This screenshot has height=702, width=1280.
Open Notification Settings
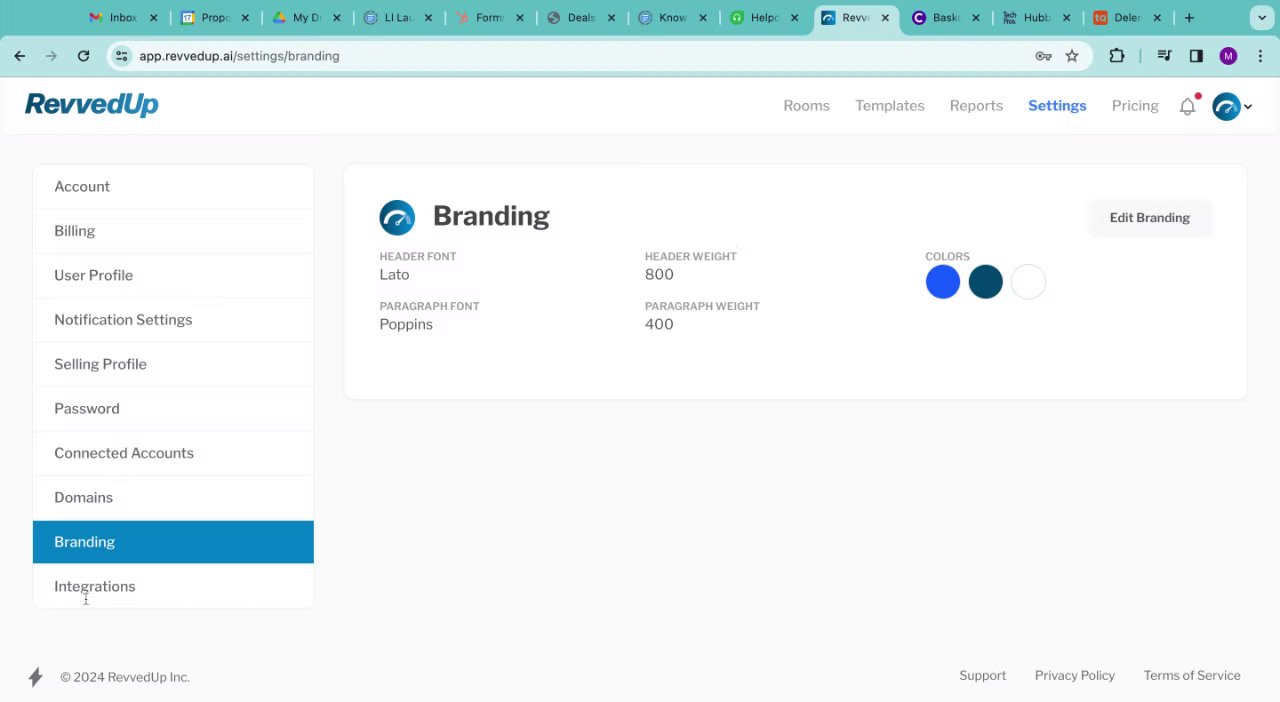coord(173,320)
